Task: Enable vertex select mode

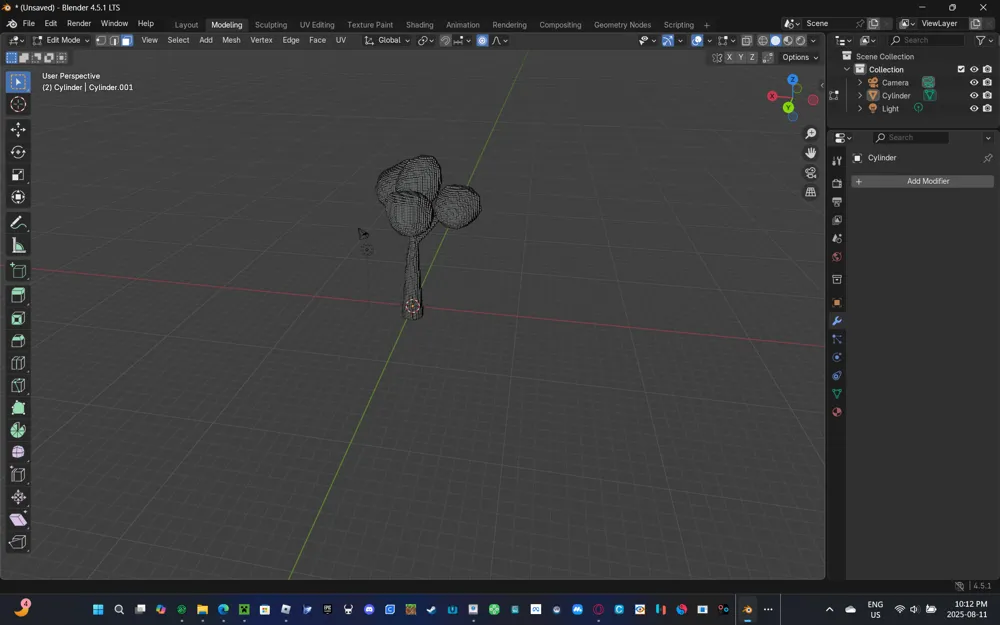Action: pyautogui.click(x=101, y=40)
